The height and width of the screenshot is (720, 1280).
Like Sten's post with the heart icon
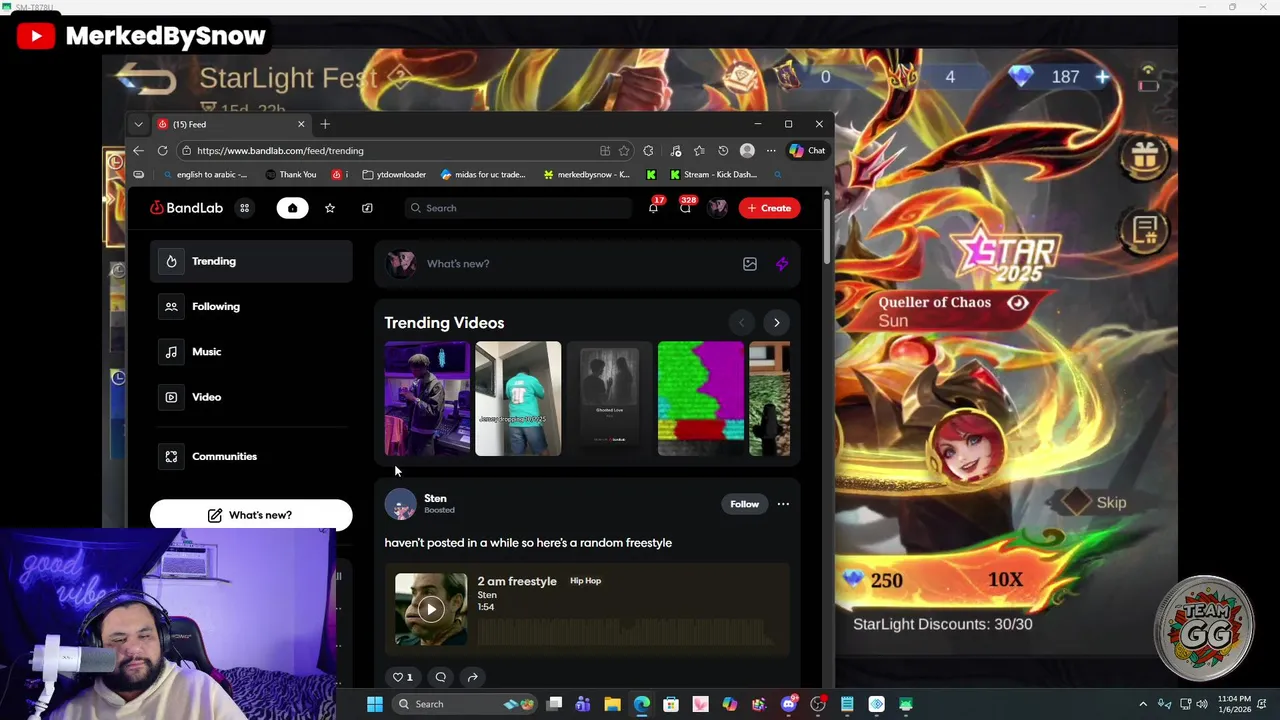pyautogui.click(x=398, y=677)
